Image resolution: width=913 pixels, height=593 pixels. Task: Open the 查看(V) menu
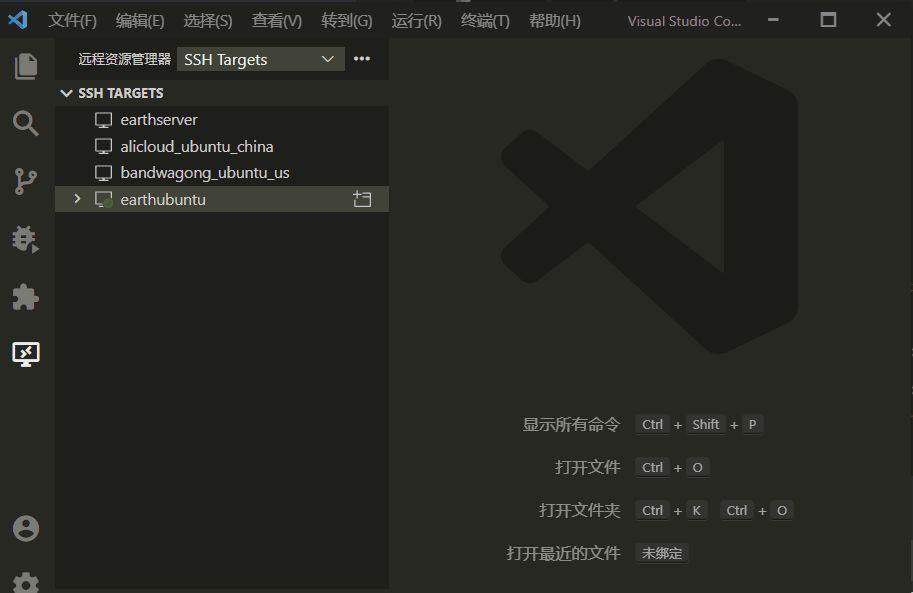(277, 21)
